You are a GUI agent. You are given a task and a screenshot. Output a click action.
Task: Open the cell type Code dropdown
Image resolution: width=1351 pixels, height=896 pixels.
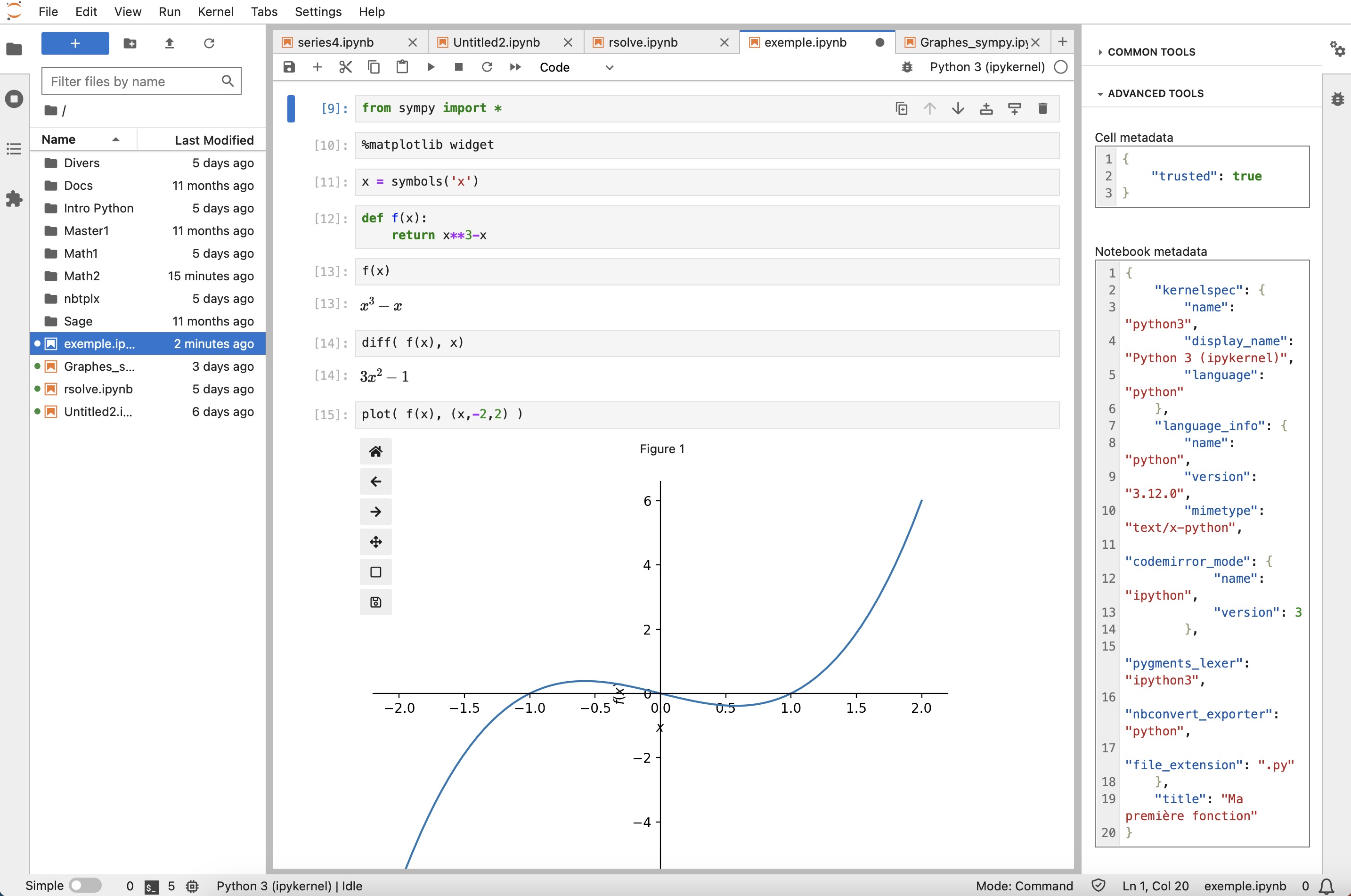[x=576, y=67]
